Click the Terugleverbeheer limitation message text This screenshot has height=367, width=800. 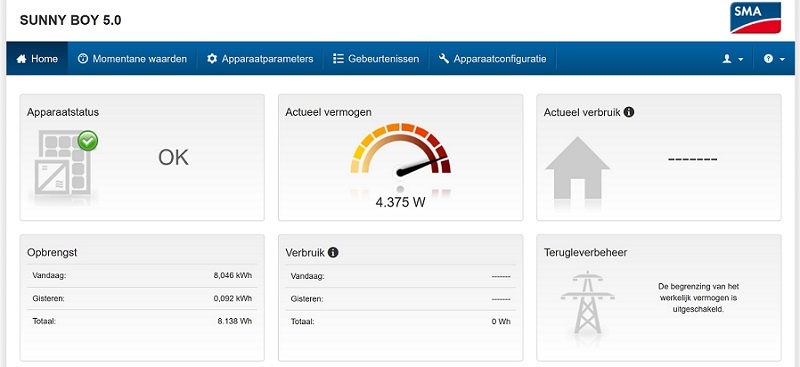[698, 298]
